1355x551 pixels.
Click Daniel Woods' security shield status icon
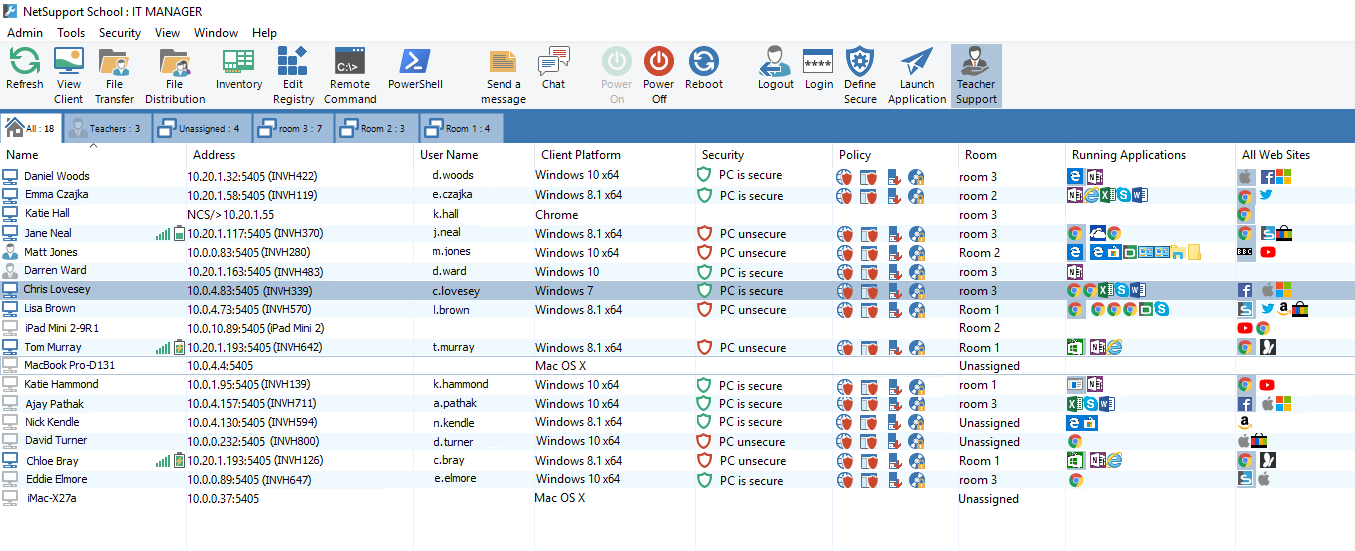click(704, 175)
